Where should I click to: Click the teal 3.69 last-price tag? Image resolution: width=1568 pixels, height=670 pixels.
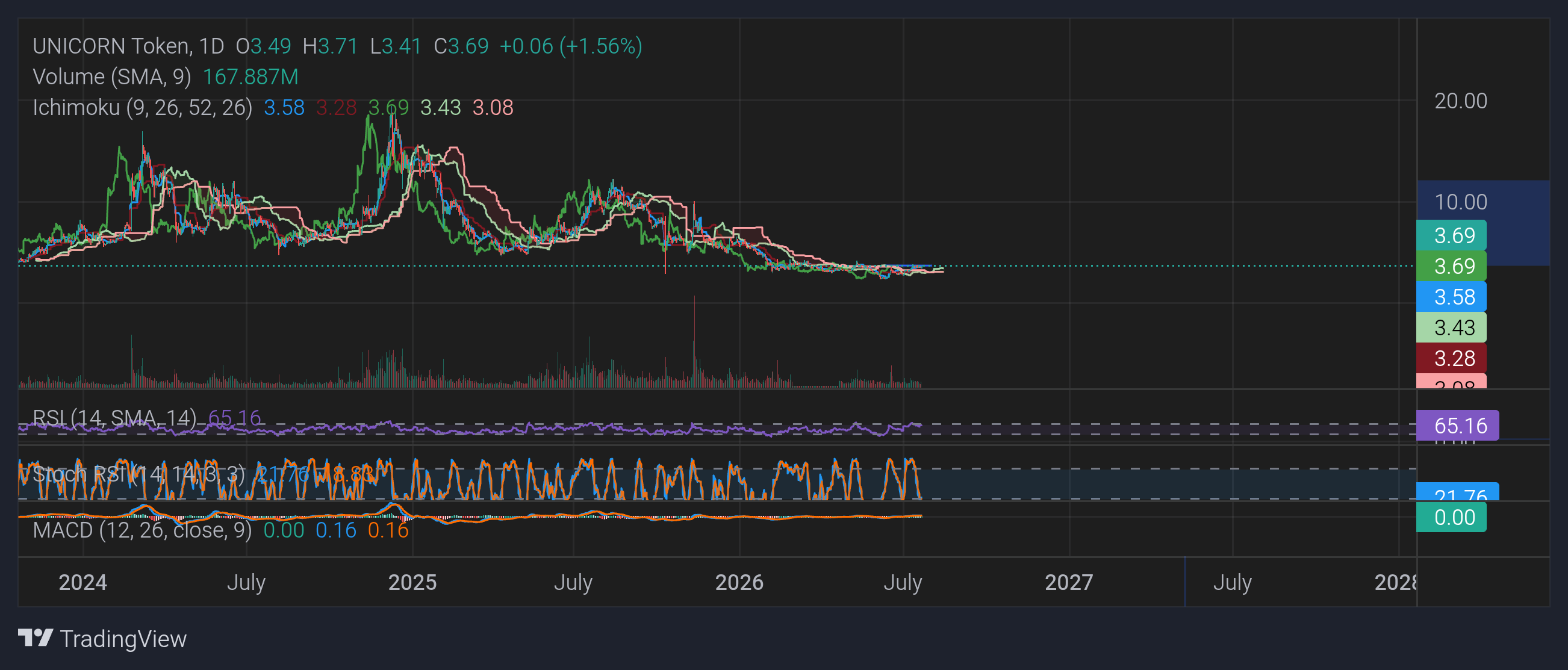[1452, 235]
